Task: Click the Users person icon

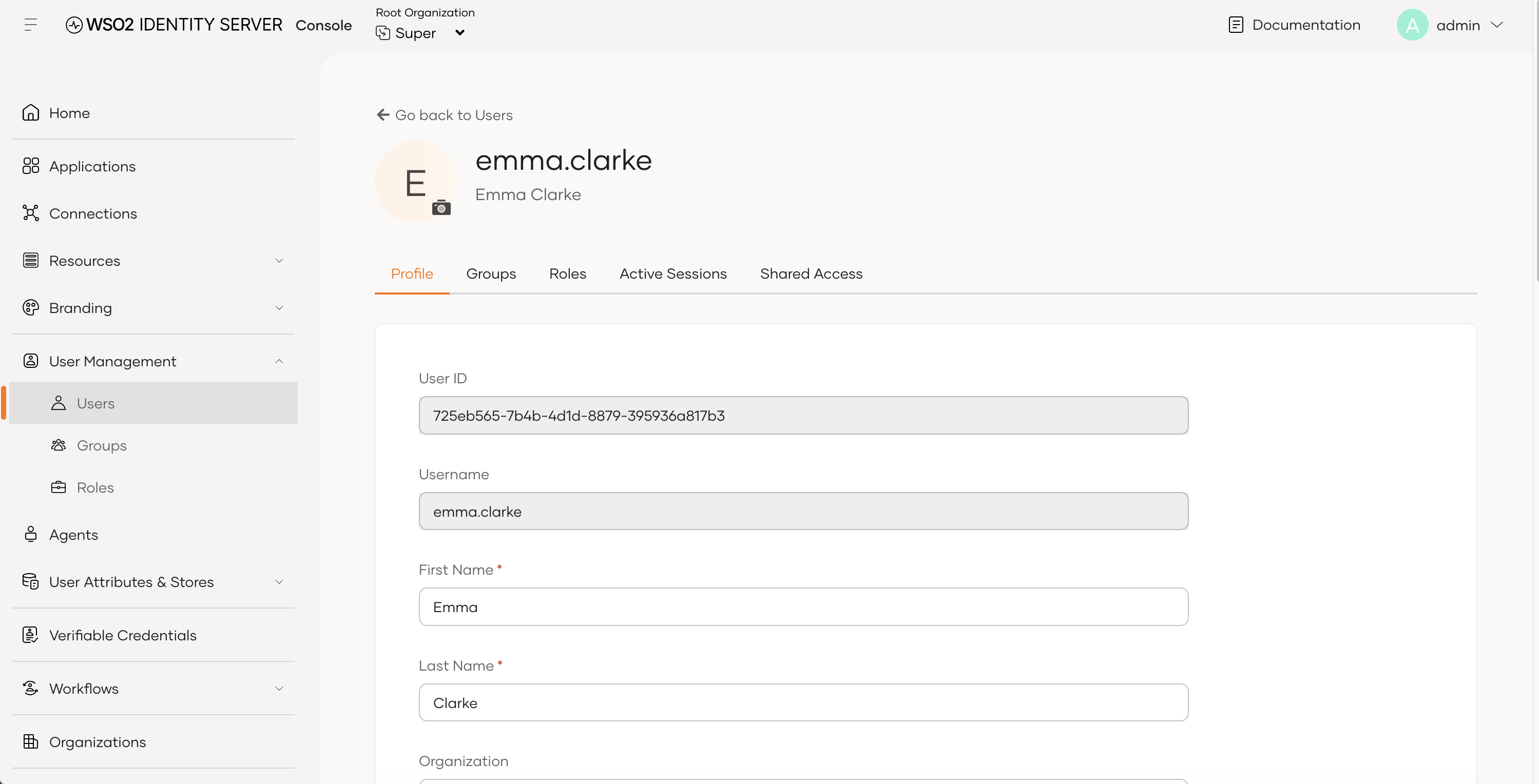Action: 59,403
